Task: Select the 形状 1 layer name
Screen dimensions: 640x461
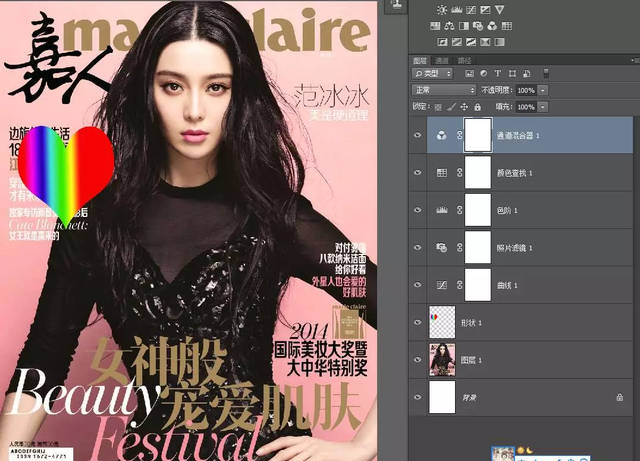Action: coord(471,323)
